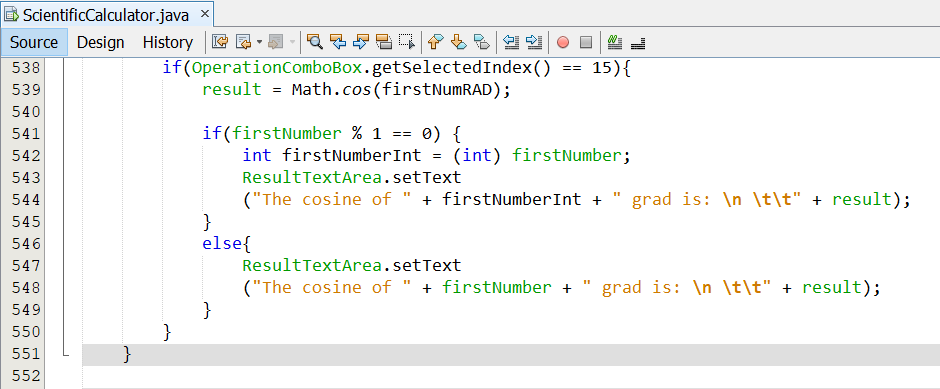Click line number 552 in gutter

pos(26,376)
